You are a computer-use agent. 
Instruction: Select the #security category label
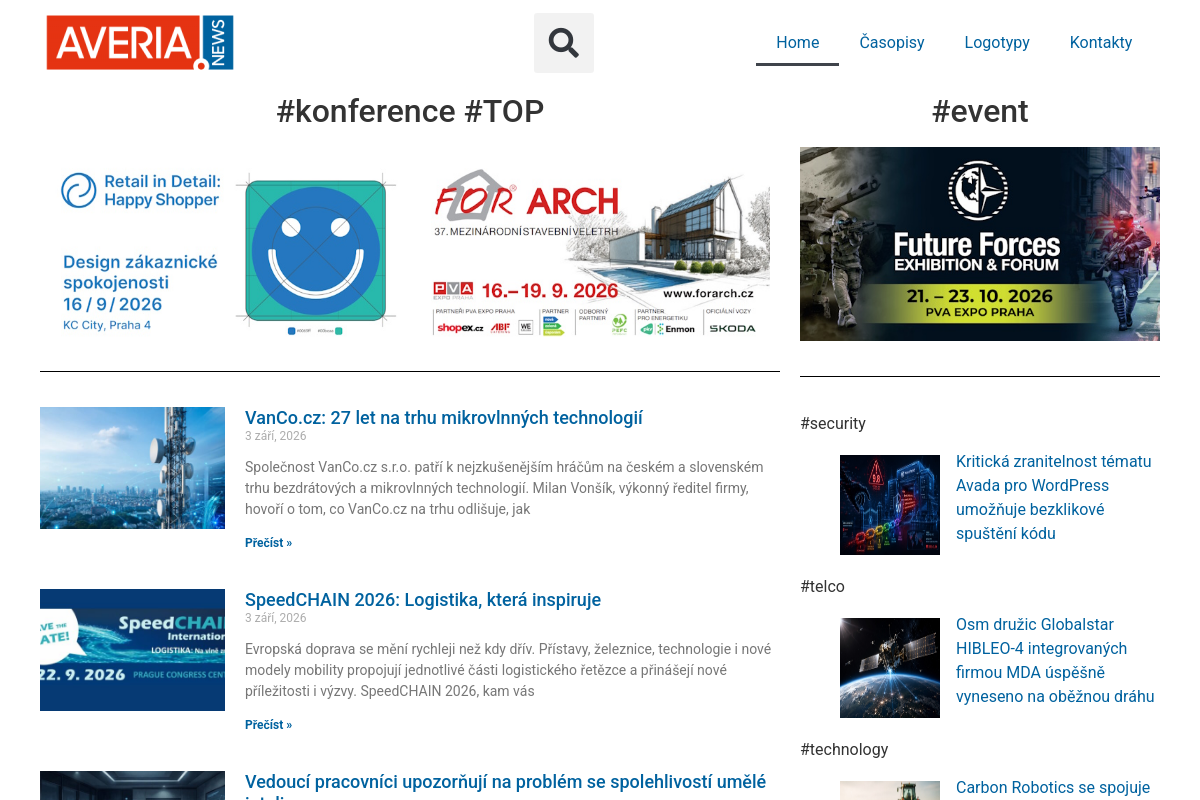(x=833, y=423)
